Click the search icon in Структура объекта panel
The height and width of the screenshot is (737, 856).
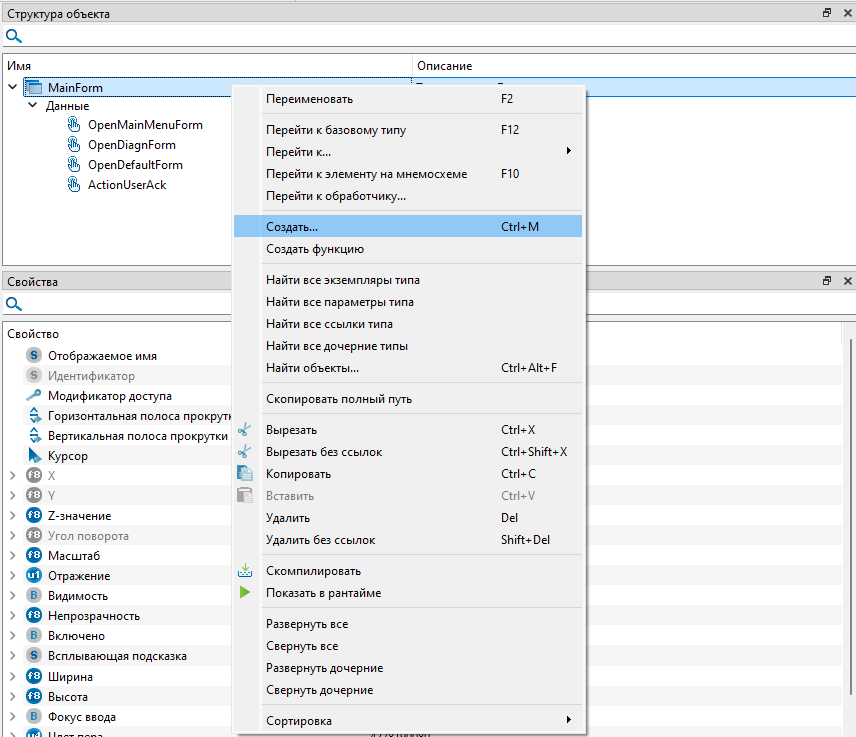click(14, 37)
